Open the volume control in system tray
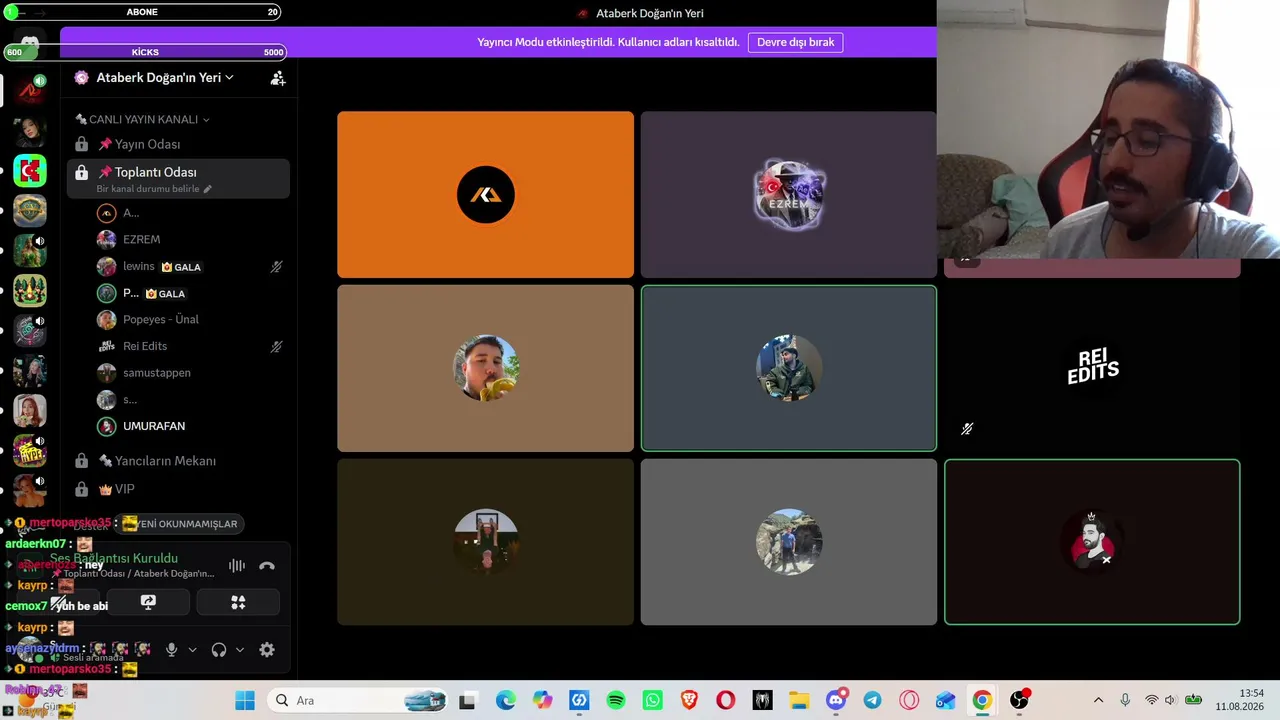 pos(1170,701)
